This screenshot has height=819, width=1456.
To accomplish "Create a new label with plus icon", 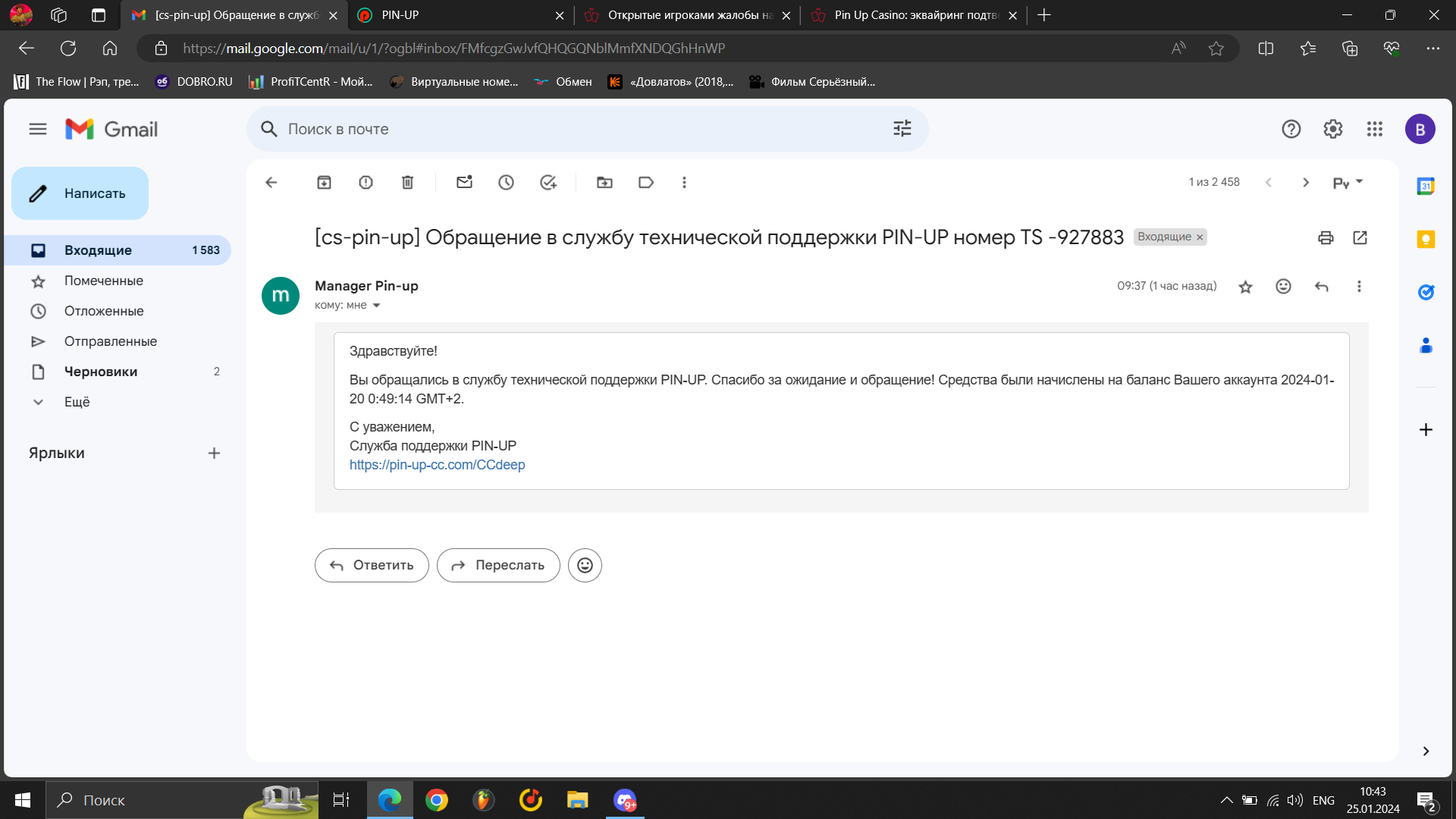I will point(214,453).
